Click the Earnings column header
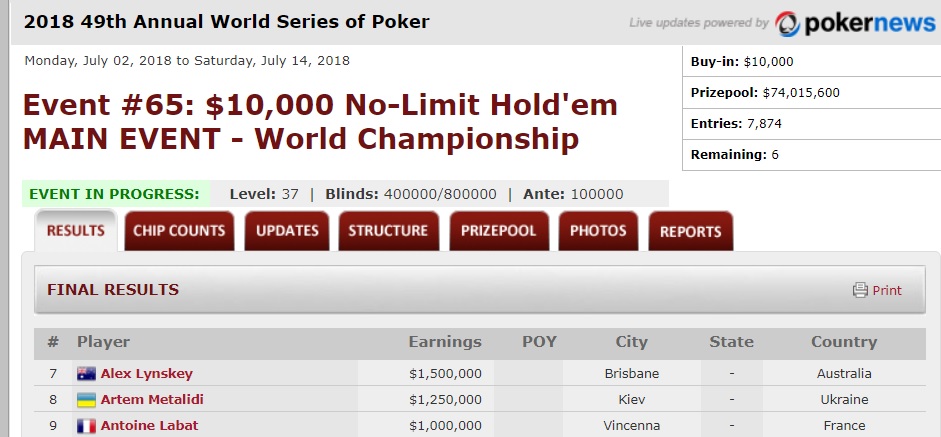941x437 pixels. point(445,342)
